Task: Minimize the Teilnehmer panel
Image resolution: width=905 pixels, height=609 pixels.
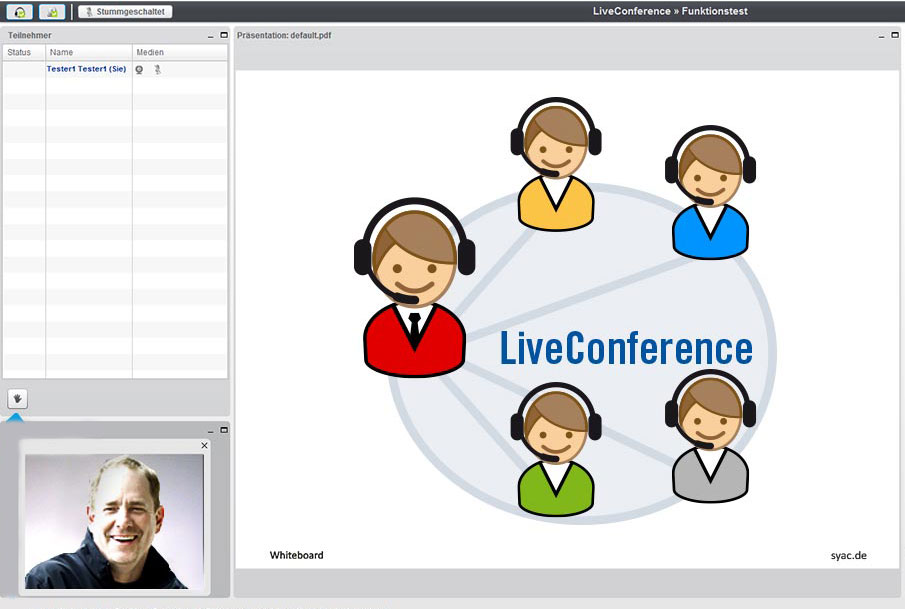Action: point(211,36)
